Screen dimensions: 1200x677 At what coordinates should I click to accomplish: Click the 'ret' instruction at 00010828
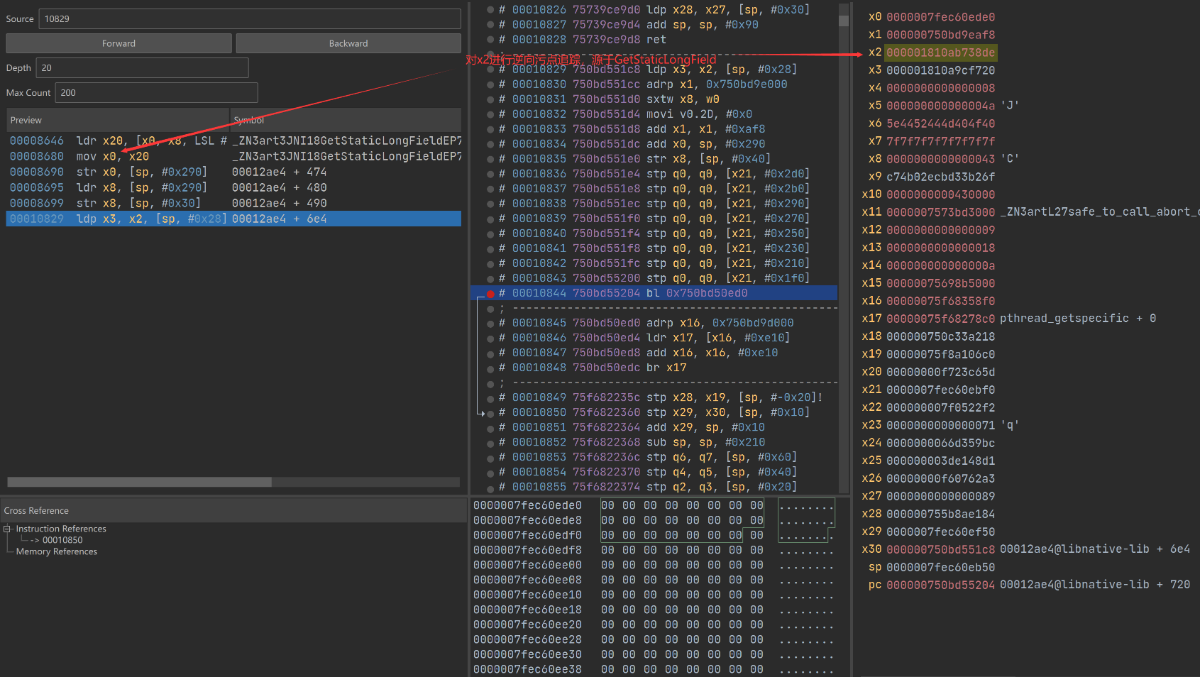point(656,39)
